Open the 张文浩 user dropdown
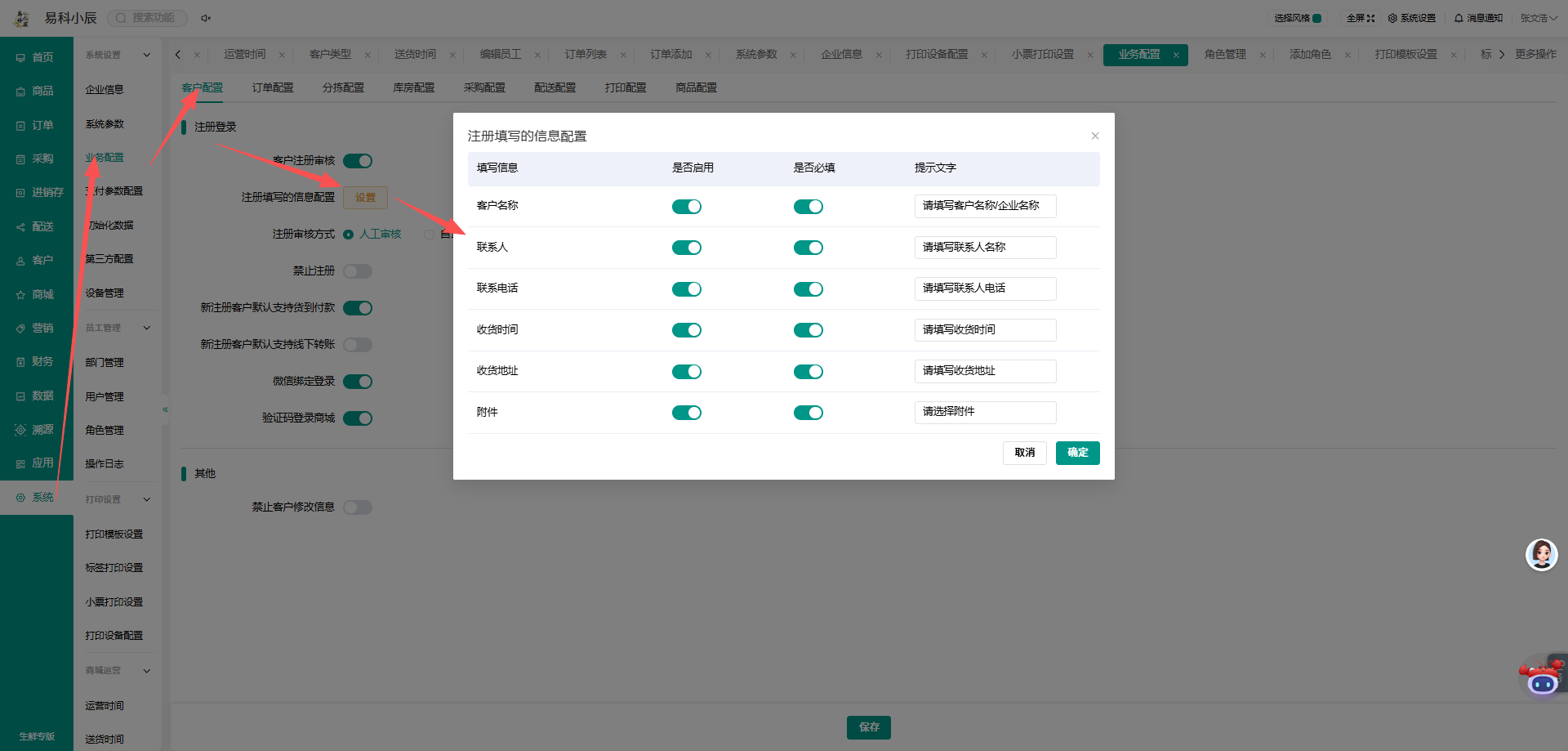Viewport: 1568px width, 751px height. [1539, 18]
